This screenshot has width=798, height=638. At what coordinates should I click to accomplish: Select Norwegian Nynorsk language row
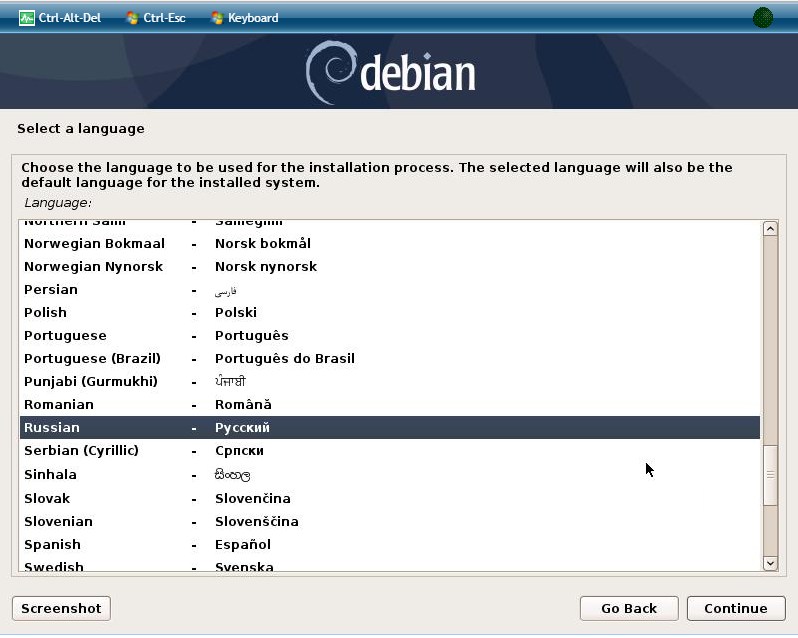click(x=390, y=267)
